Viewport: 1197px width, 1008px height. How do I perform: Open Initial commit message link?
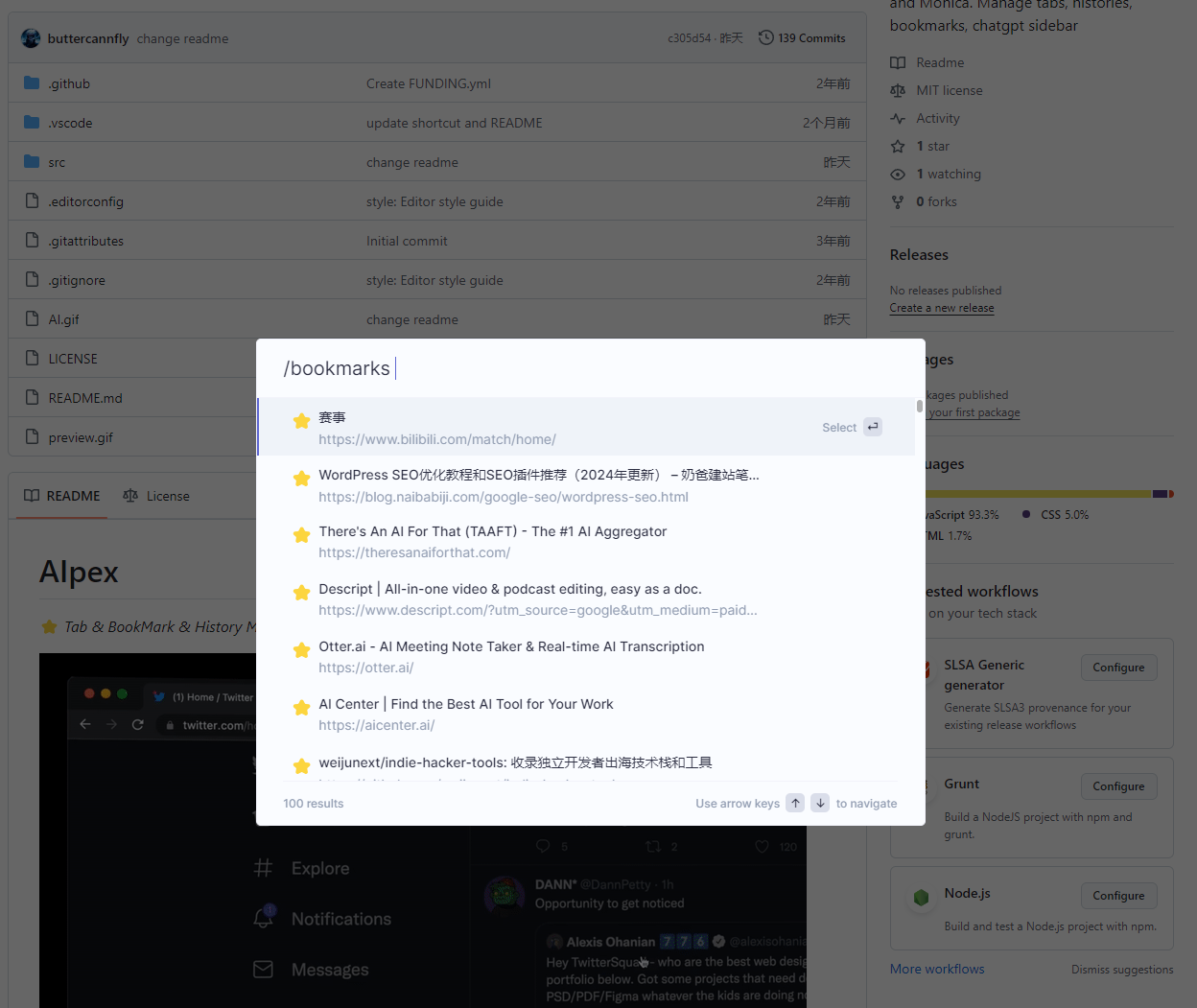[407, 241]
